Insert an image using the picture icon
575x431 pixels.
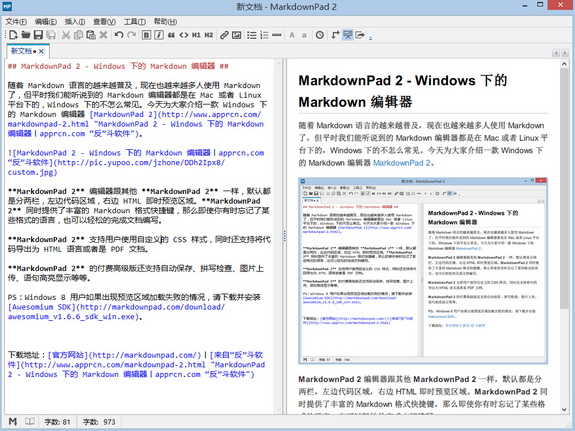[237, 35]
